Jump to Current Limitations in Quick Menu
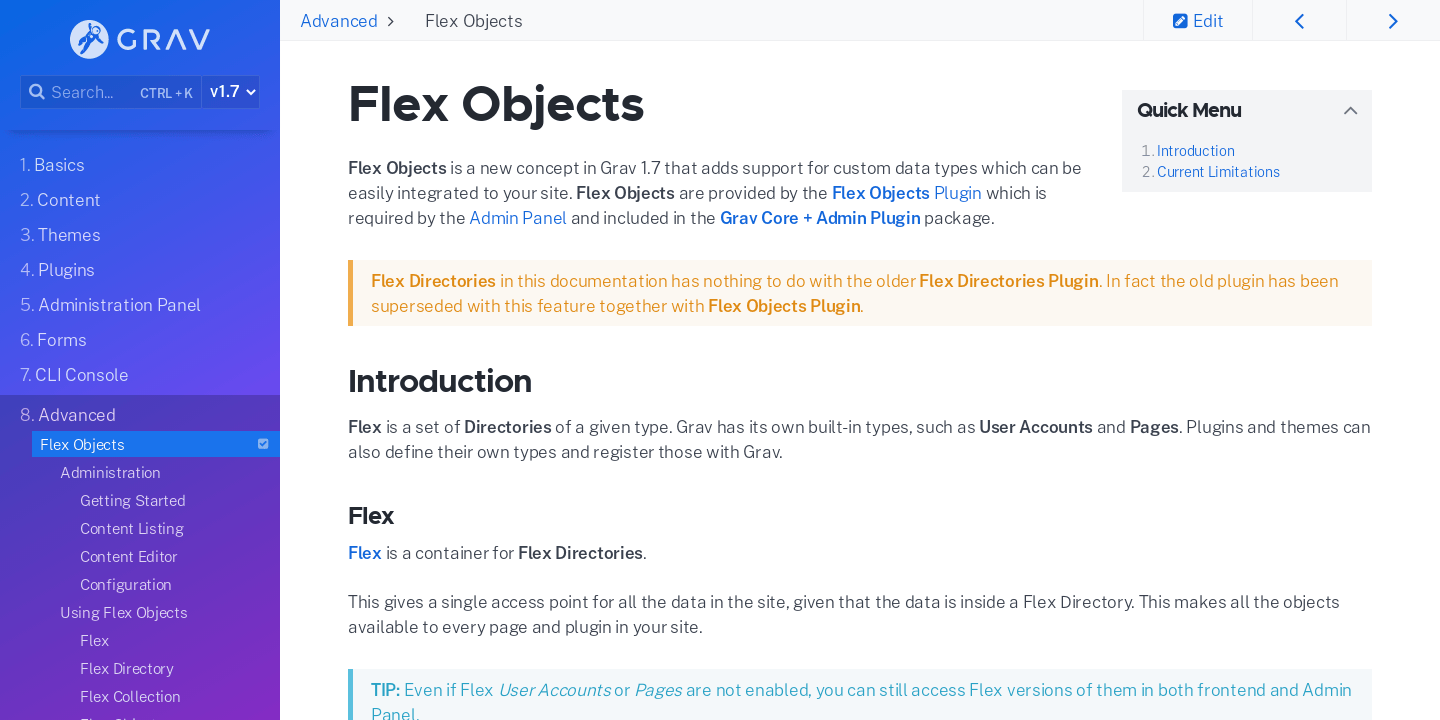This screenshot has height=720, width=1440. point(1218,172)
